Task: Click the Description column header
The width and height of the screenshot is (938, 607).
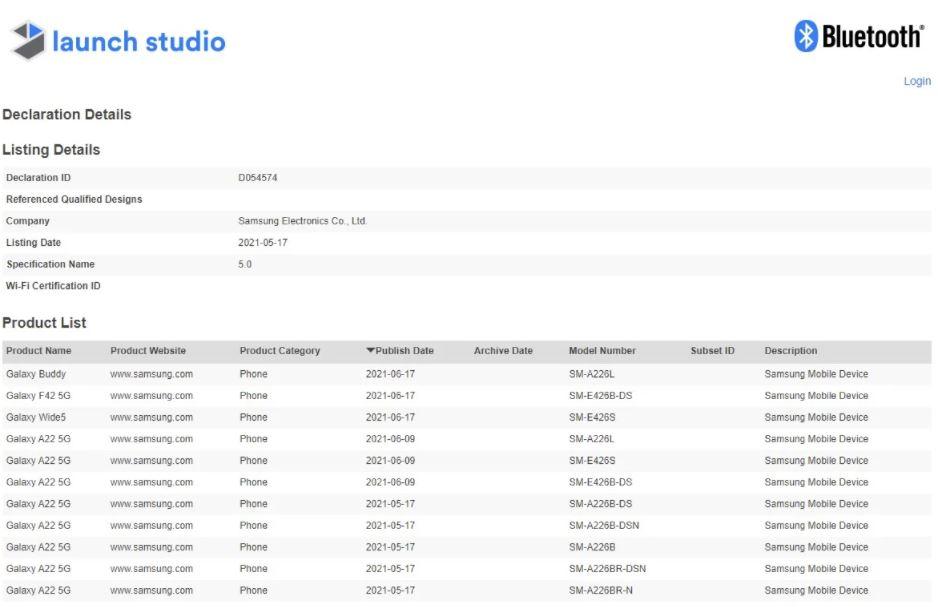Action: click(x=790, y=350)
